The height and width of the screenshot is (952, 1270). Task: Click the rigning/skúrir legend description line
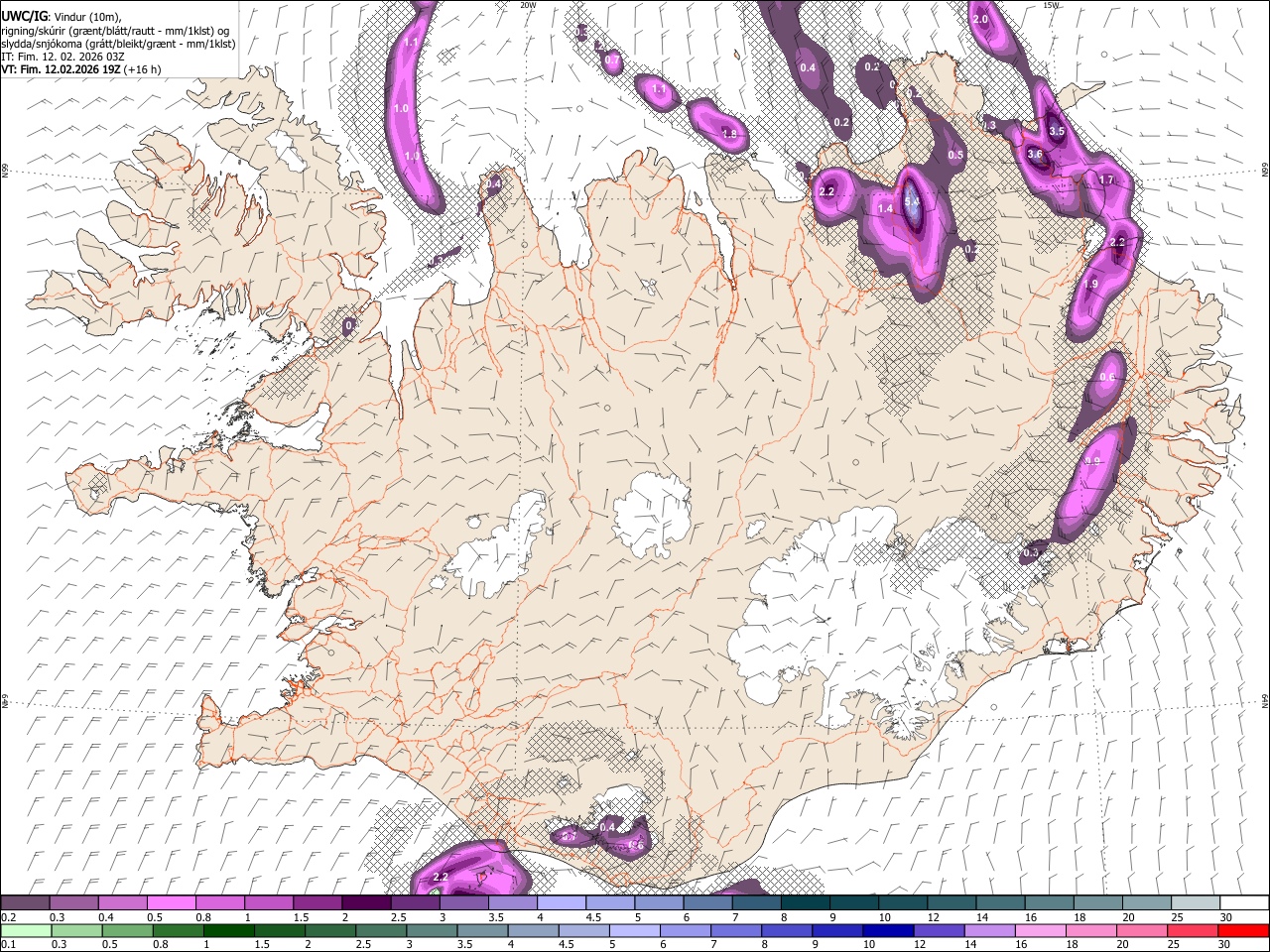(x=115, y=31)
